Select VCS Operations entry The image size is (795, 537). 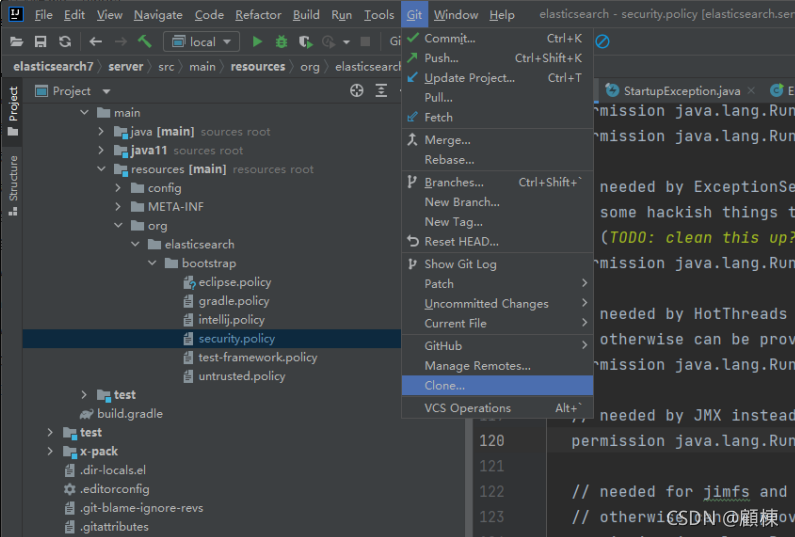(x=497, y=408)
